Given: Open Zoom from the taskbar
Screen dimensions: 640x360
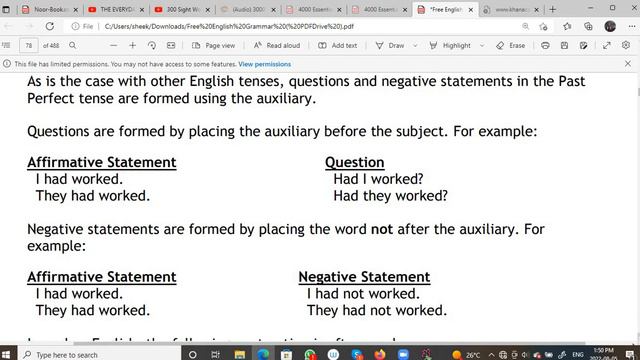Looking at the screenshot, I should click(x=403, y=354).
